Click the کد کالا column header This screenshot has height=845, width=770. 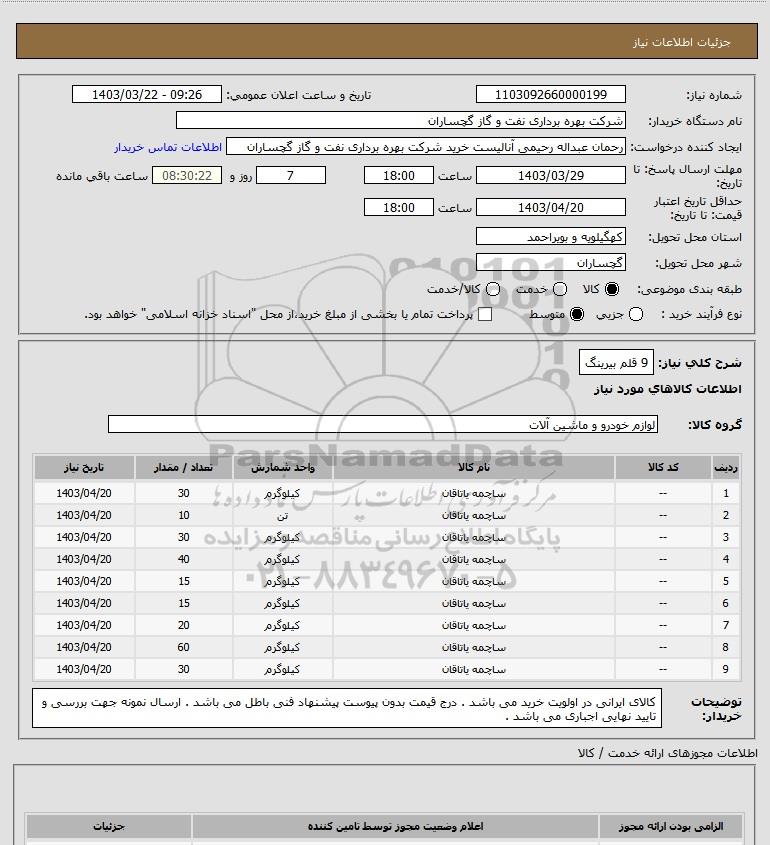pyautogui.click(x=663, y=467)
